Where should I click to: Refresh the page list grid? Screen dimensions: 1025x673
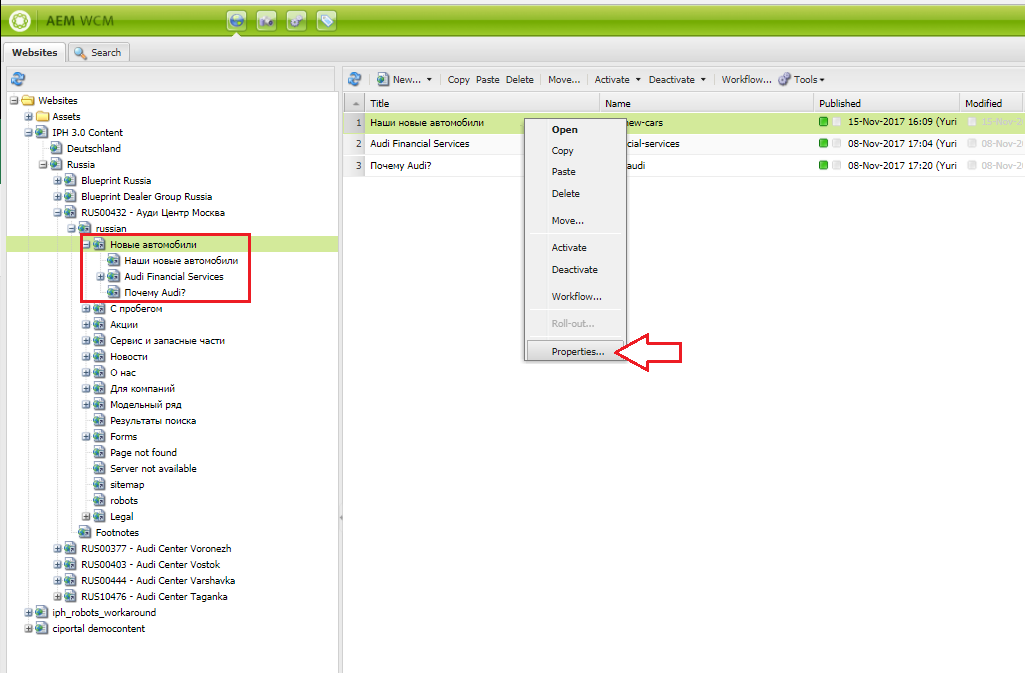click(354, 79)
